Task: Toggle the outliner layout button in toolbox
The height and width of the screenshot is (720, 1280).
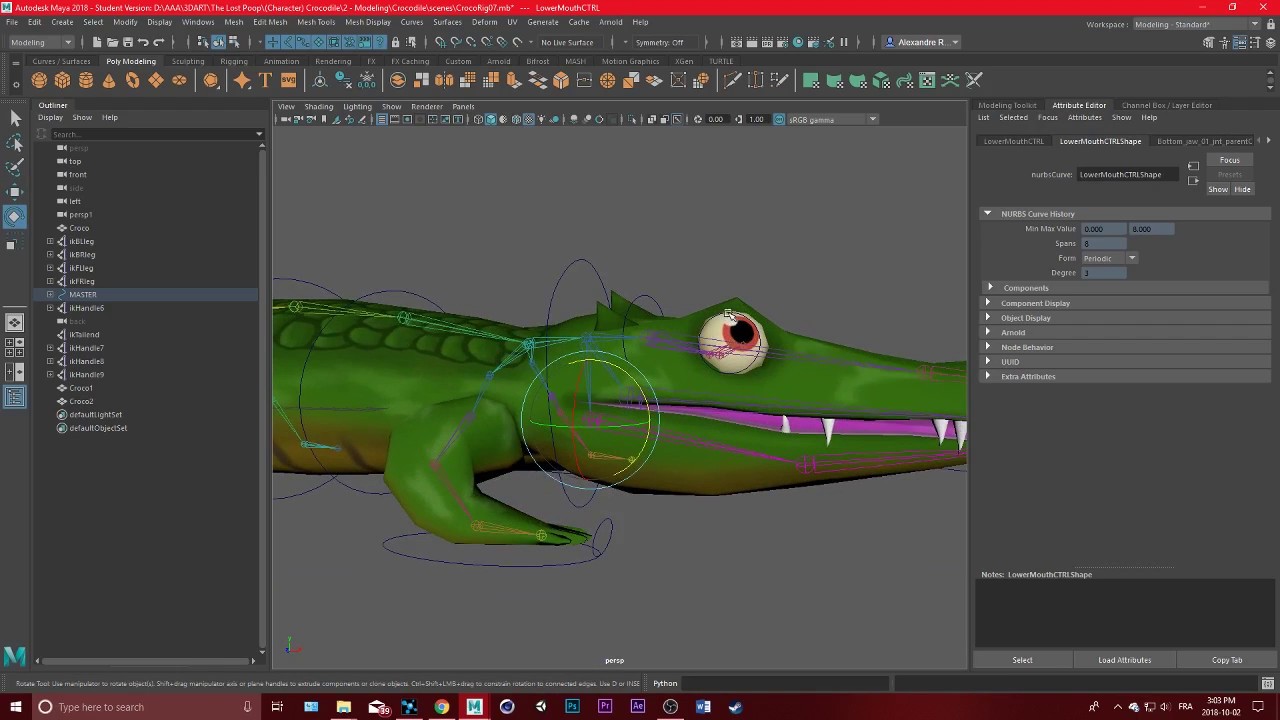Action: pyautogui.click(x=15, y=397)
